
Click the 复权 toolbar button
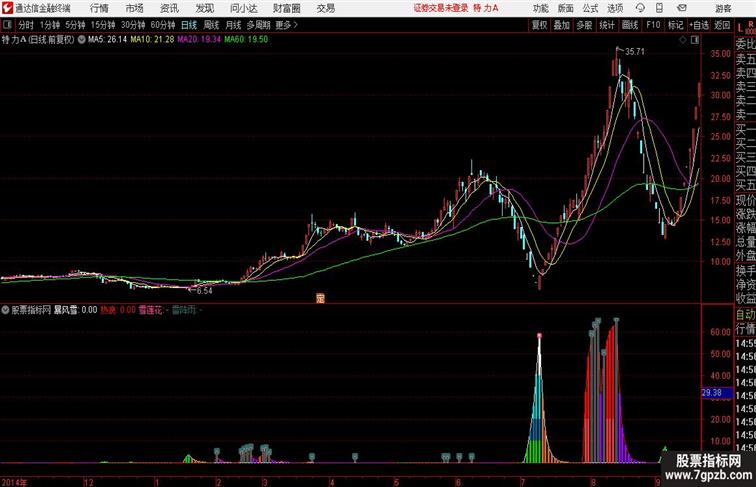(539, 25)
